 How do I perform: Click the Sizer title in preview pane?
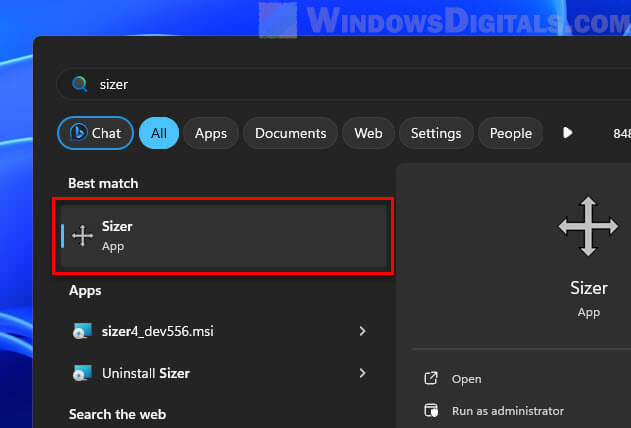coord(589,288)
